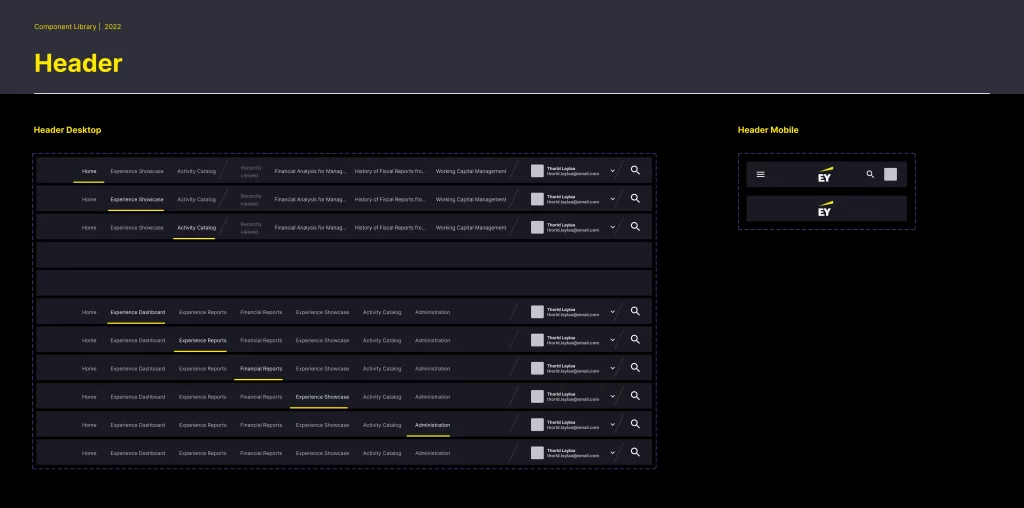This screenshot has height=508, width=1024.
Task: Select the underlined Home tab
Action: click(89, 171)
